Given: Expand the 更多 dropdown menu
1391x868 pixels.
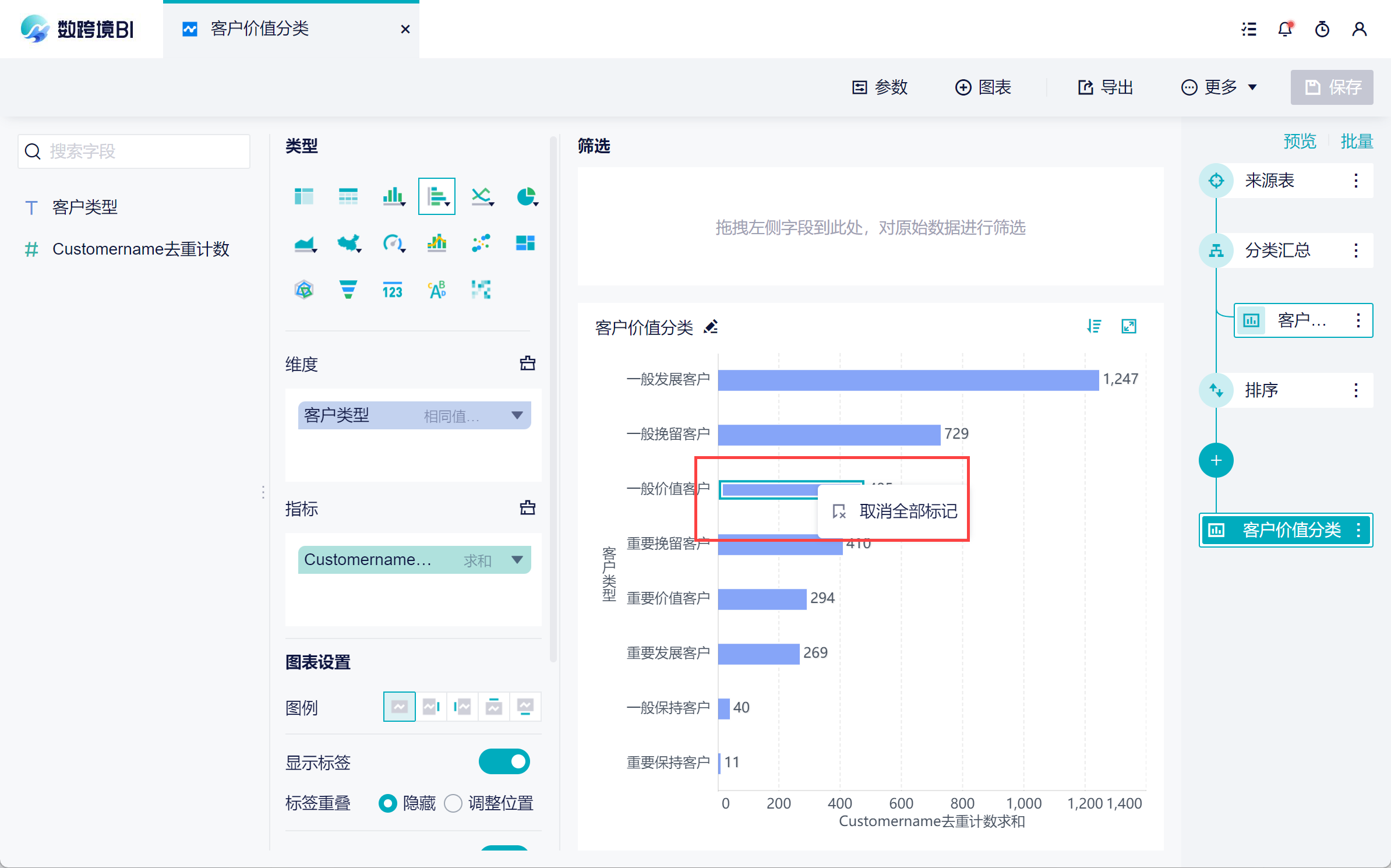Looking at the screenshot, I should point(1219,87).
